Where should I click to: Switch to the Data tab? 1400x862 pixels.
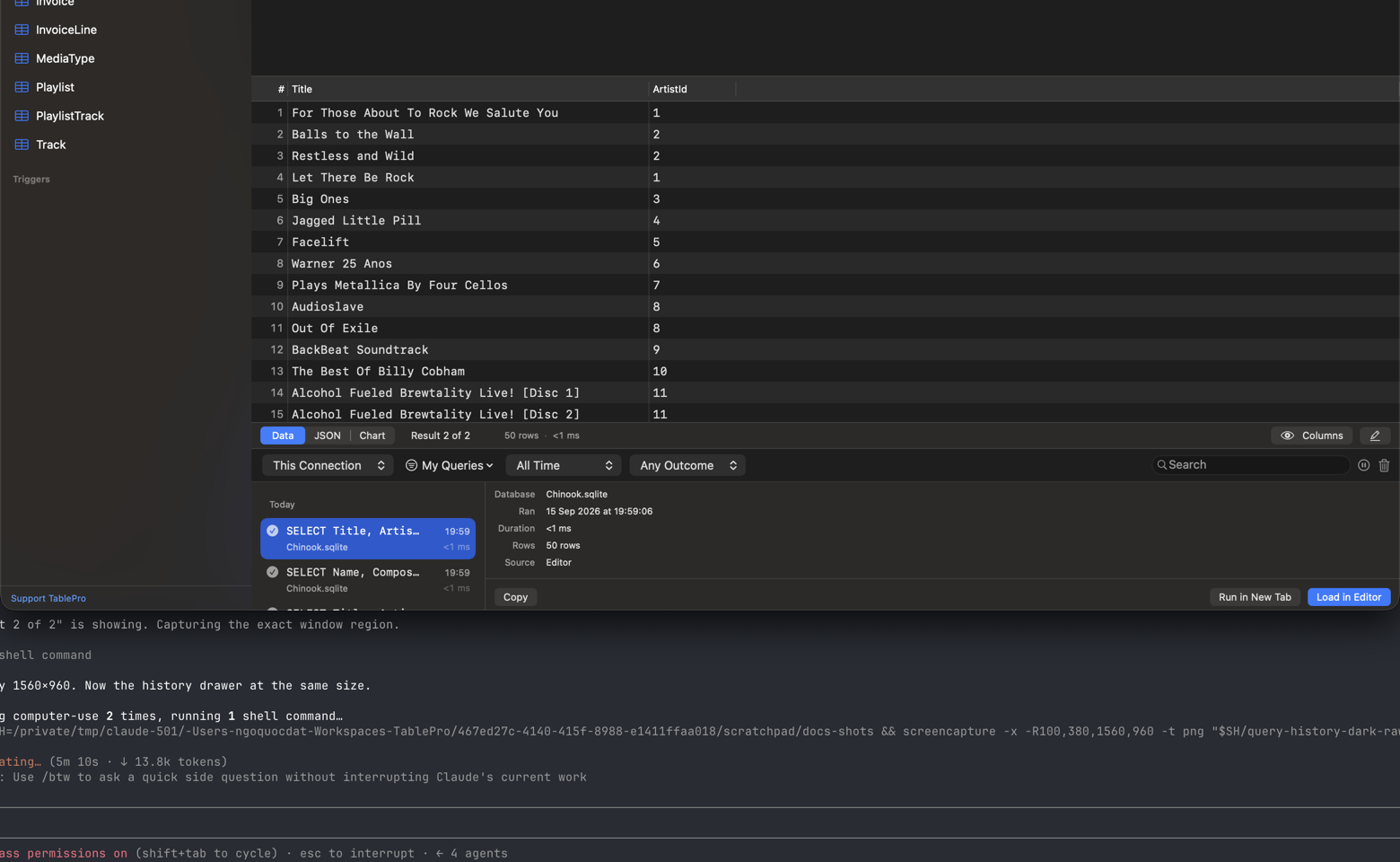(x=283, y=435)
